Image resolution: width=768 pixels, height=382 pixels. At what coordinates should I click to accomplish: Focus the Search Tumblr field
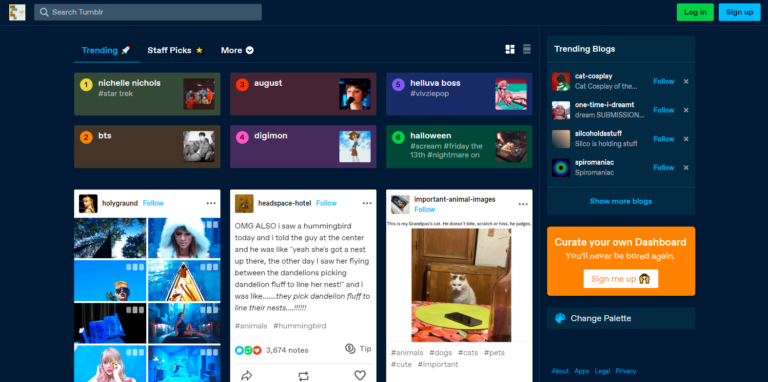(x=148, y=12)
